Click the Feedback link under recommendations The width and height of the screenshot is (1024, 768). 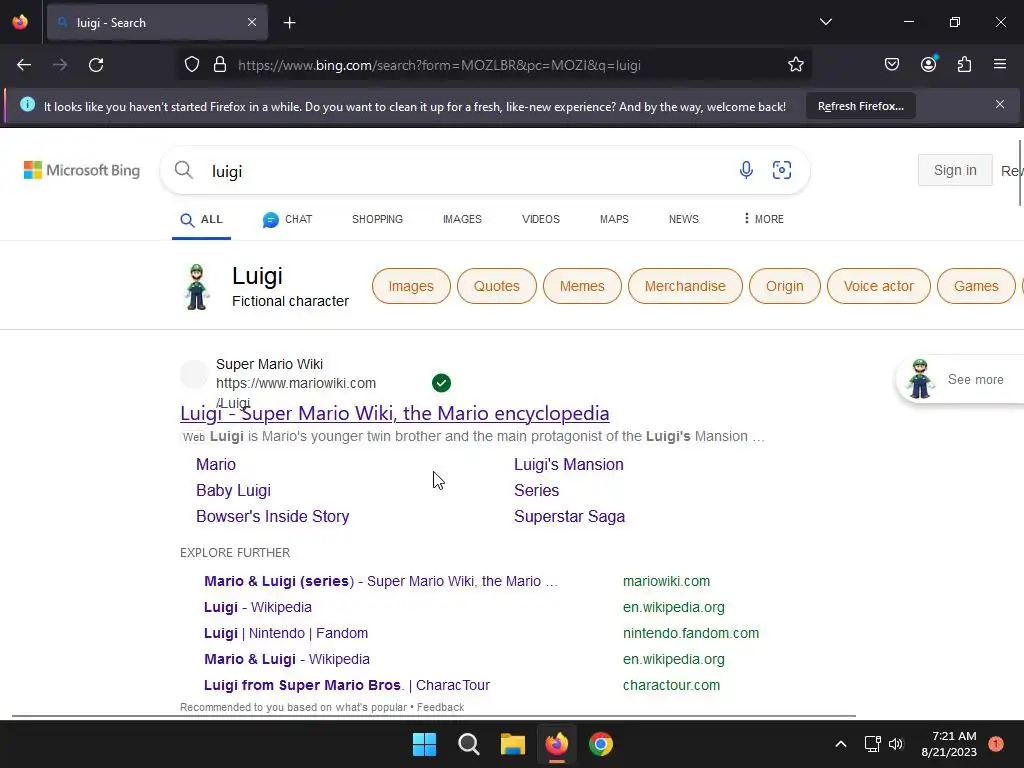[x=440, y=707]
